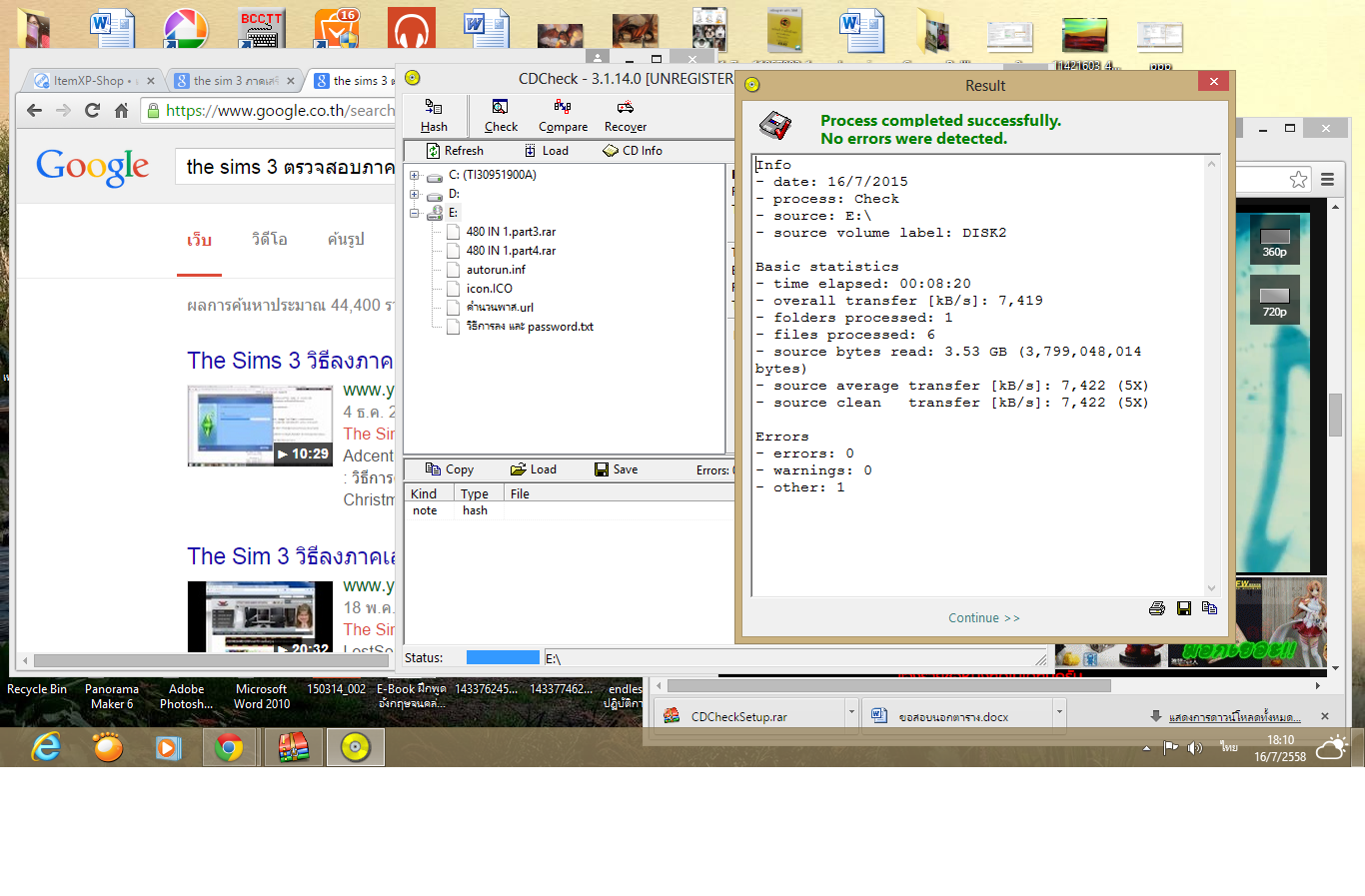
Task: Click the printer icon in Result dialog
Action: 1157,608
